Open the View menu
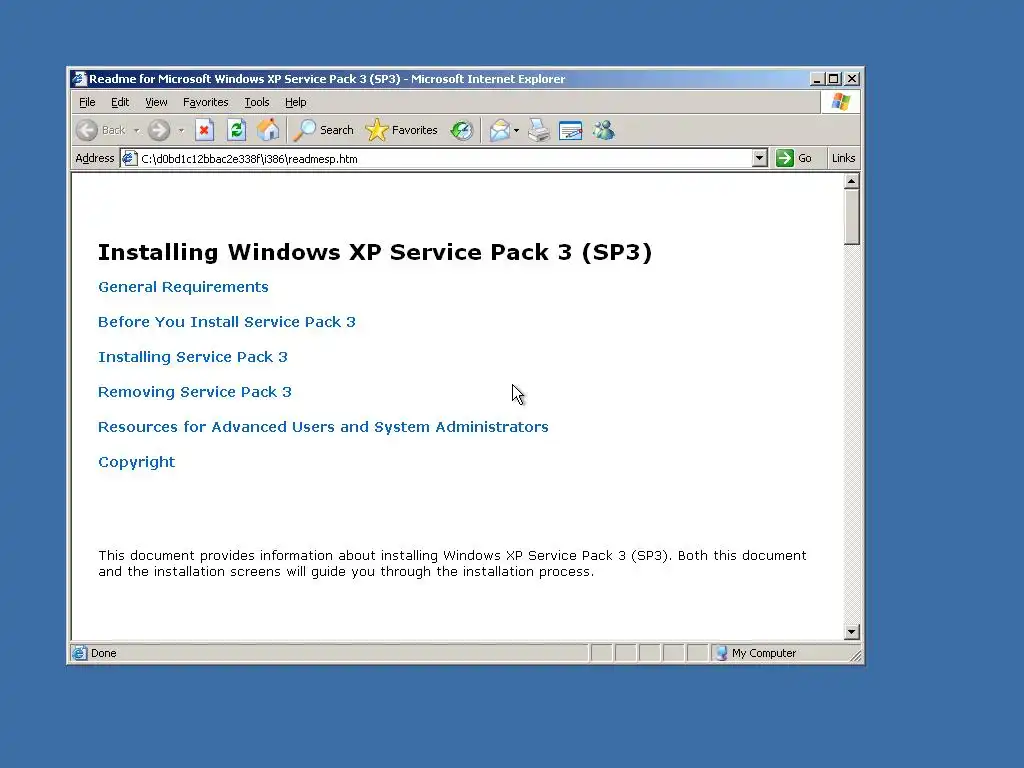1024x768 pixels. 156,103
